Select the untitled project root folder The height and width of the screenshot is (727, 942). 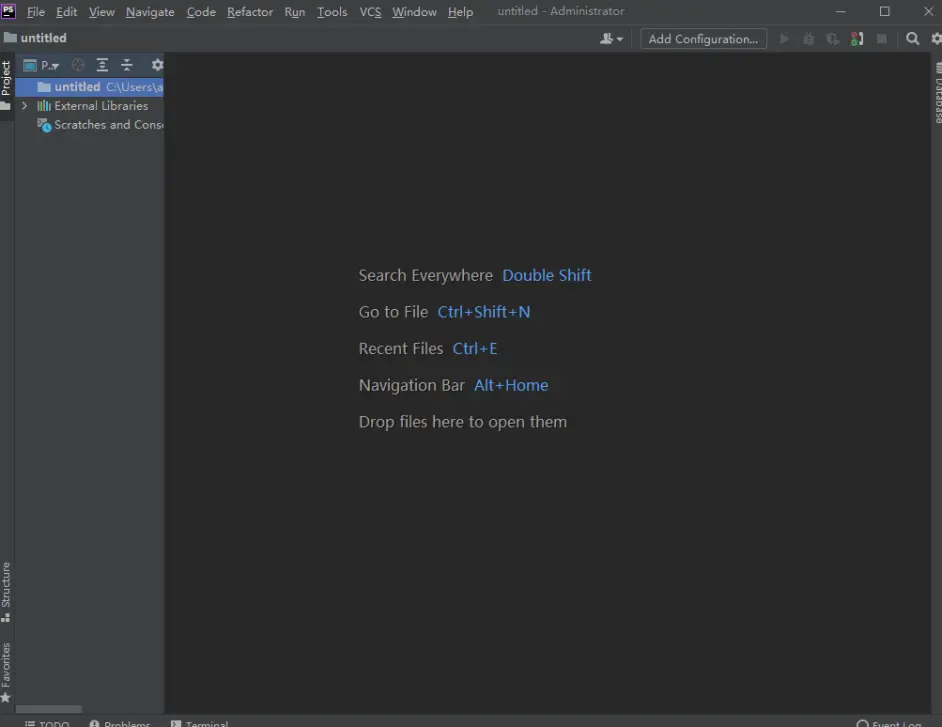tap(90, 87)
